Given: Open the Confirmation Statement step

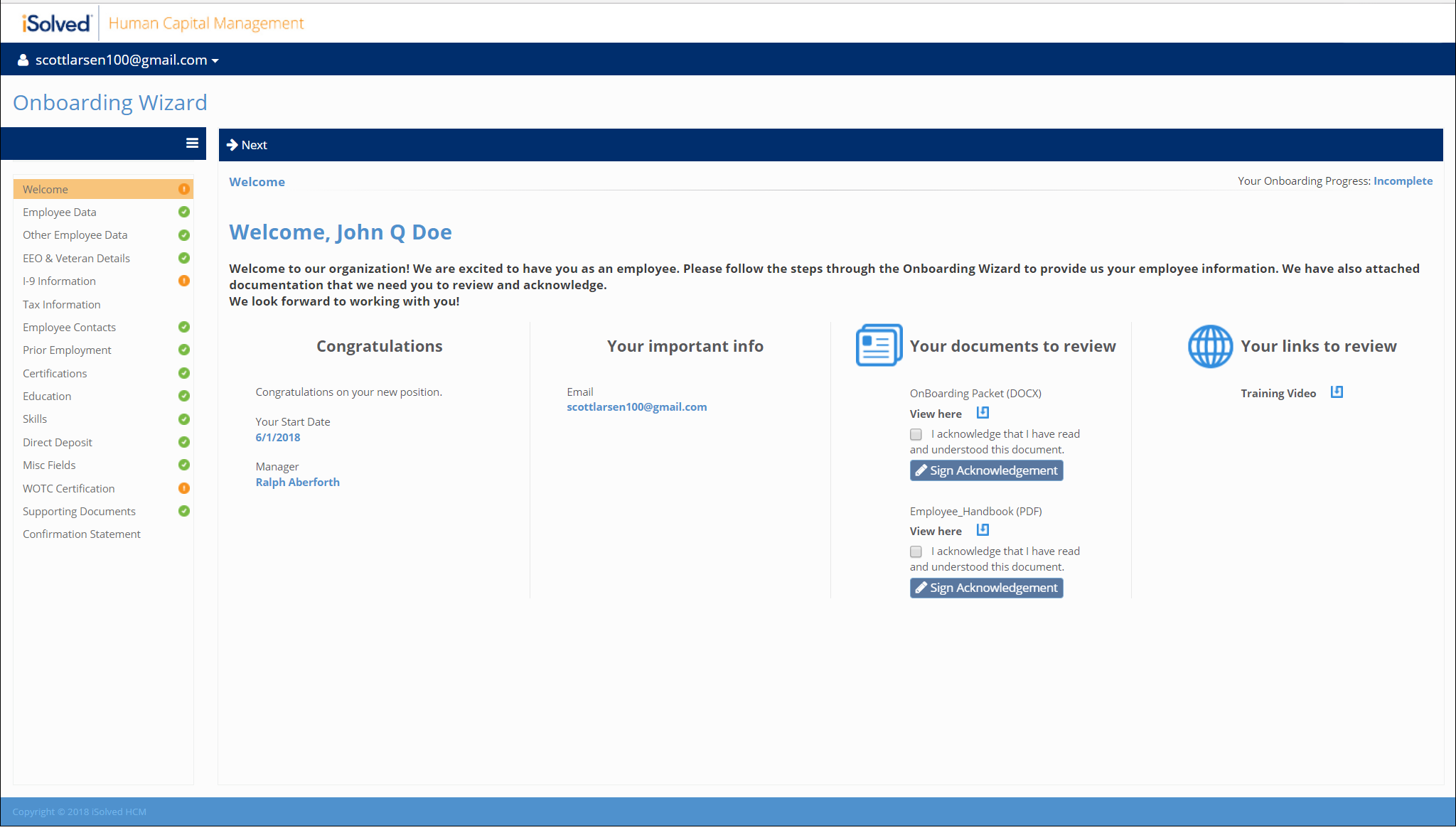Looking at the screenshot, I should click(x=82, y=534).
